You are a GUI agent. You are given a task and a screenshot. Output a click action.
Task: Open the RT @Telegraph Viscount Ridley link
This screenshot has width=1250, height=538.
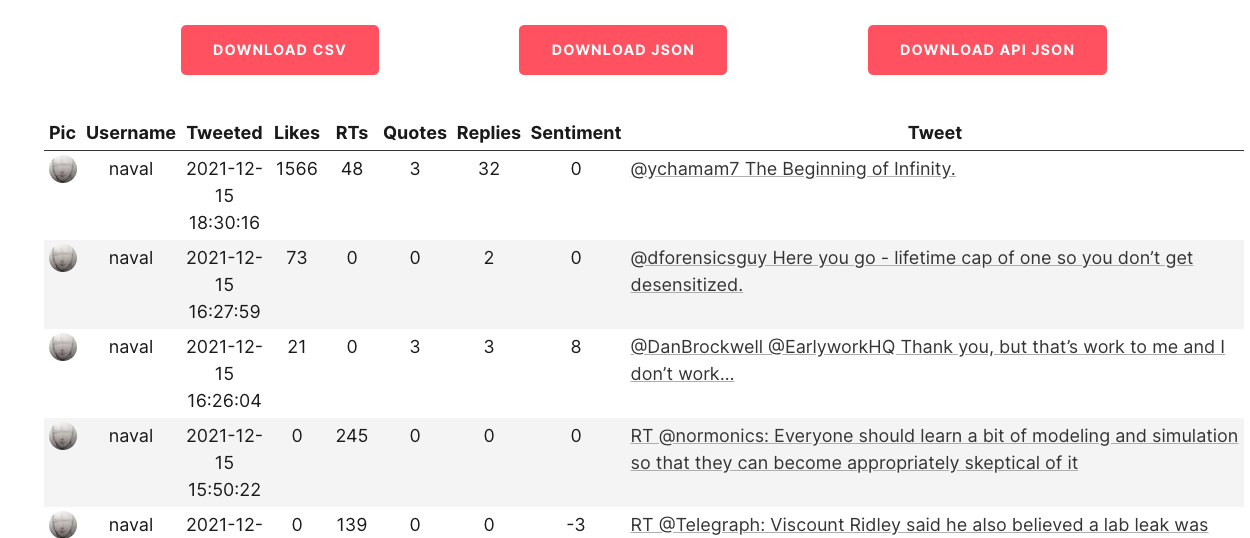(x=919, y=525)
